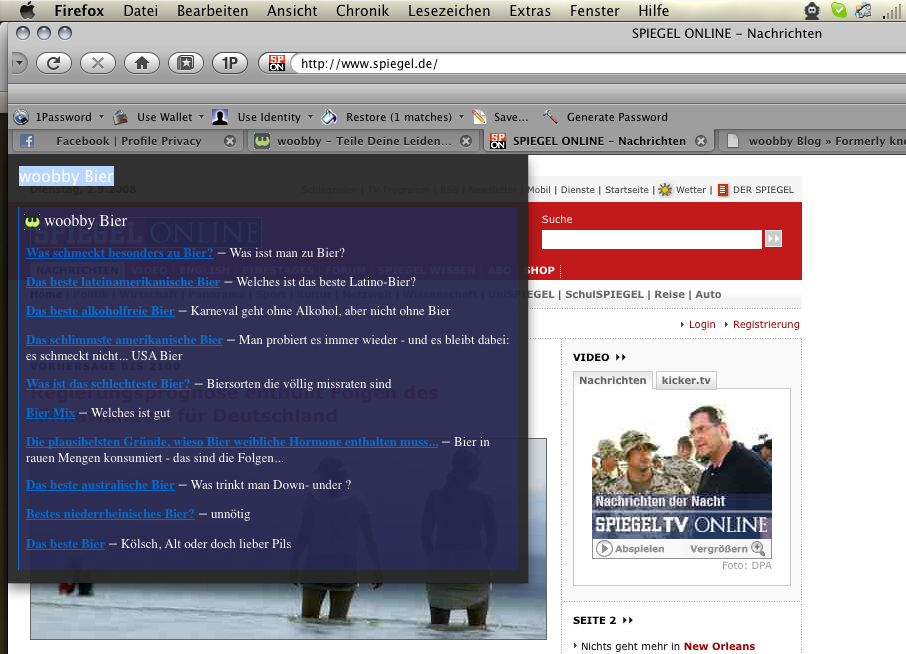The image size is (906, 654).
Task: Select the Nachrichten video tab
Action: tap(612, 380)
